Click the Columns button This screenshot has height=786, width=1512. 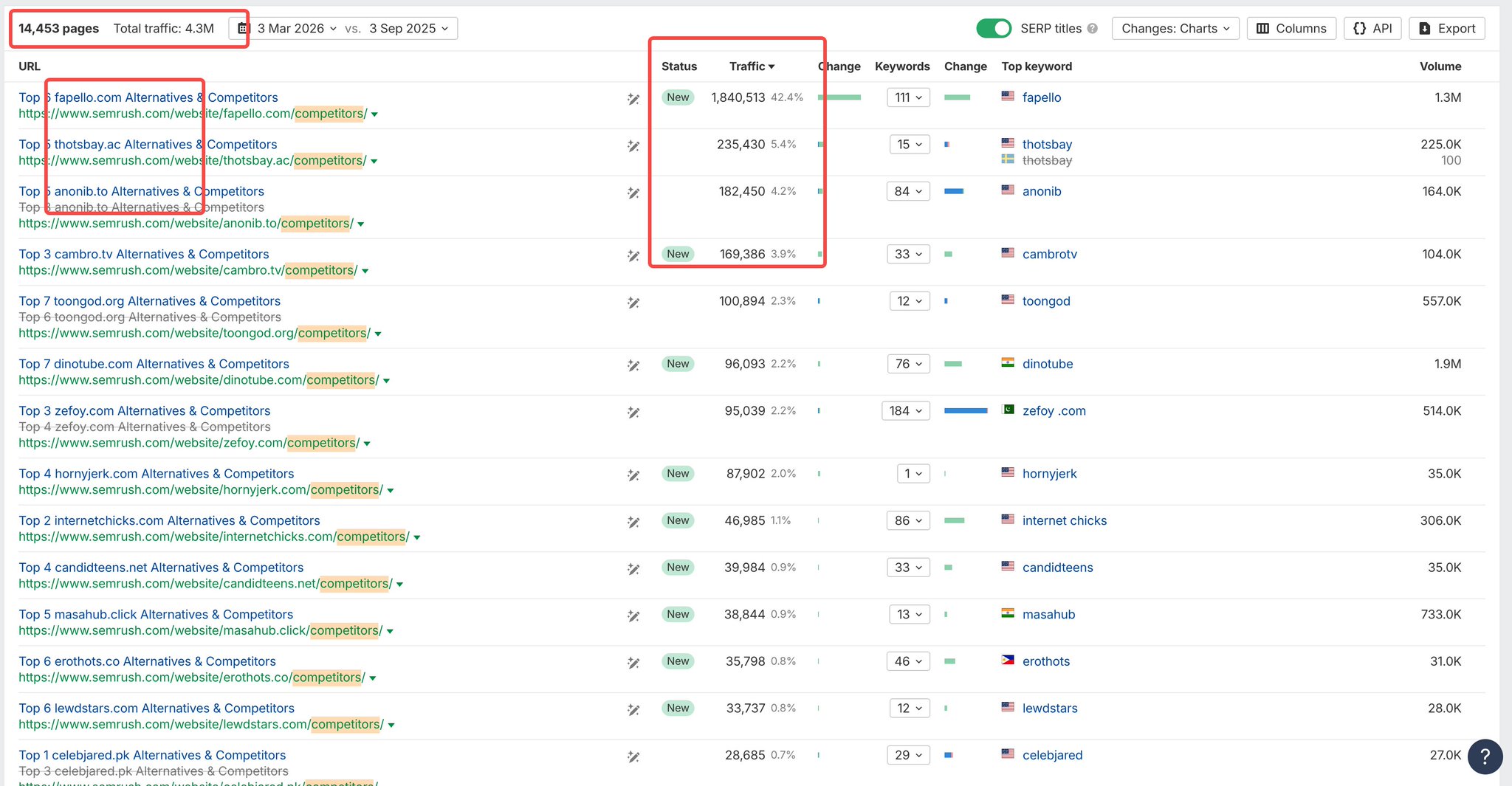click(x=1291, y=29)
